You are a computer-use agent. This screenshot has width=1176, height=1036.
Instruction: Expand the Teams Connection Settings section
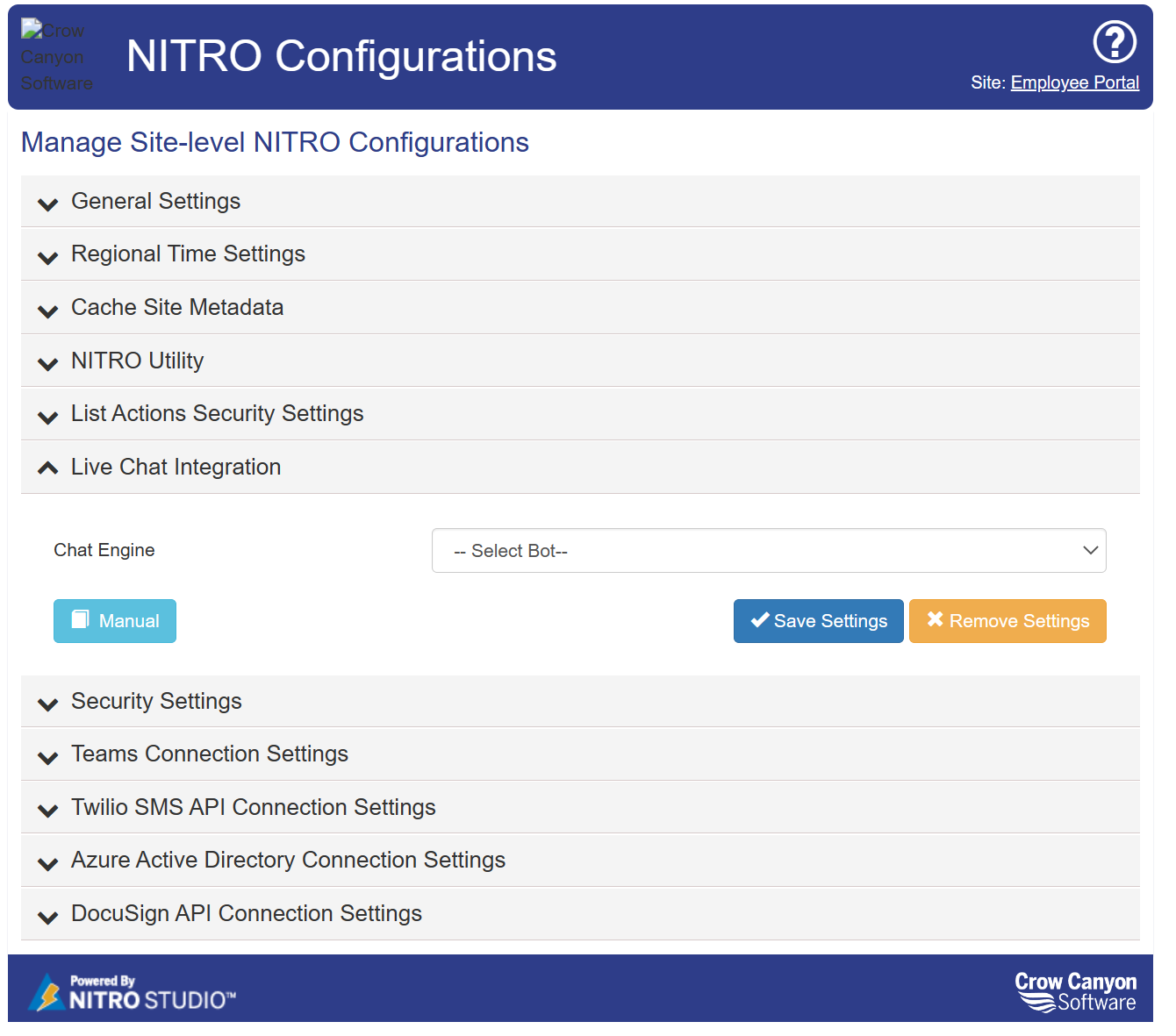point(210,754)
